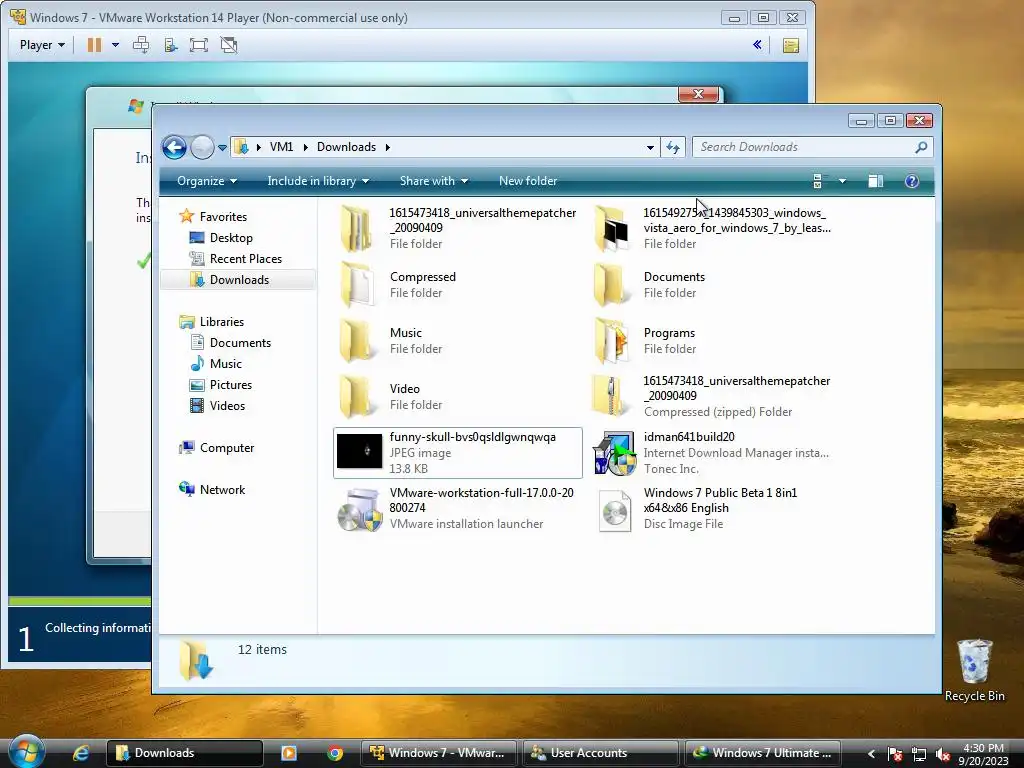Image resolution: width=1024 pixels, height=768 pixels.
Task: Select Windows 7 Public Beta disc image
Action: click(x=712, y=509)
